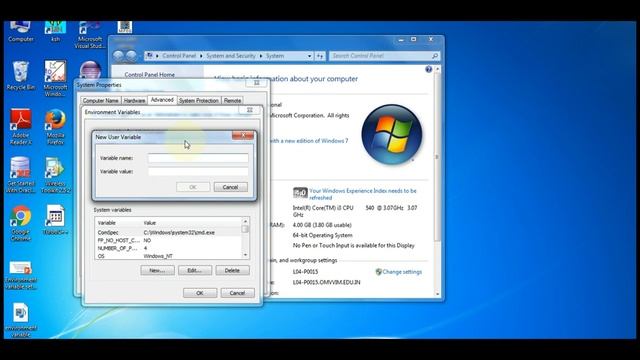Image resolution: width=640 pixels, height=360 pixels.
Task: Launch Mozilla Firefox from the desktop
Action: pyautogui.click(x=55, y=127)
